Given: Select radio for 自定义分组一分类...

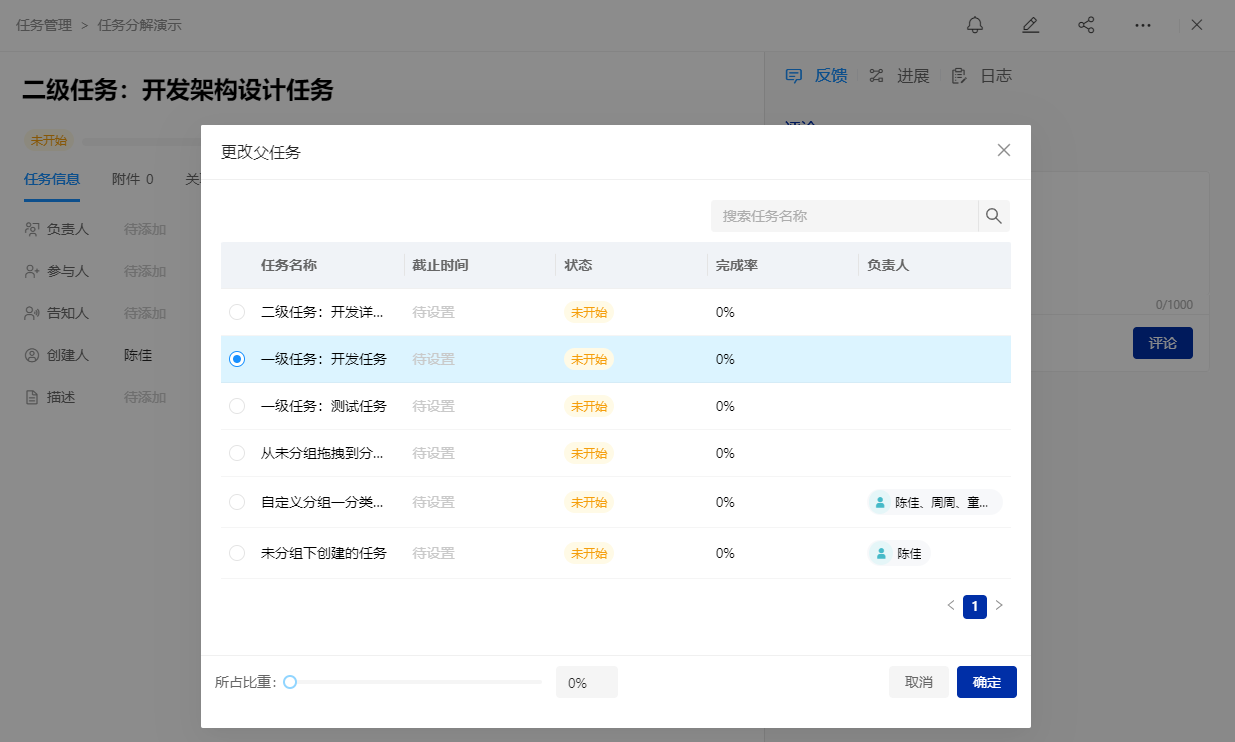Looking at the screenshot, I should coord(237,502).
